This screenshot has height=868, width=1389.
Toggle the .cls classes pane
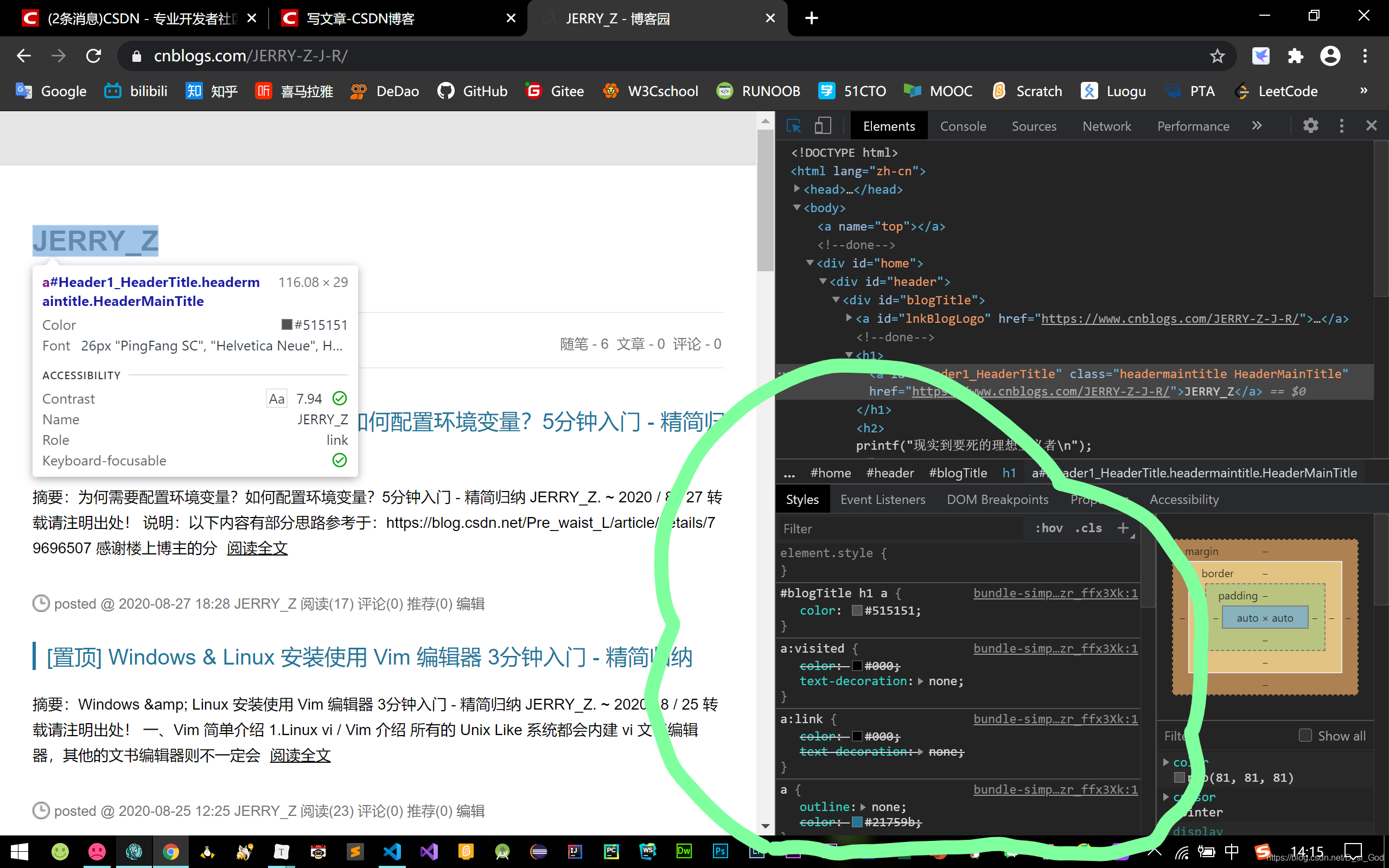[1088, 528]
